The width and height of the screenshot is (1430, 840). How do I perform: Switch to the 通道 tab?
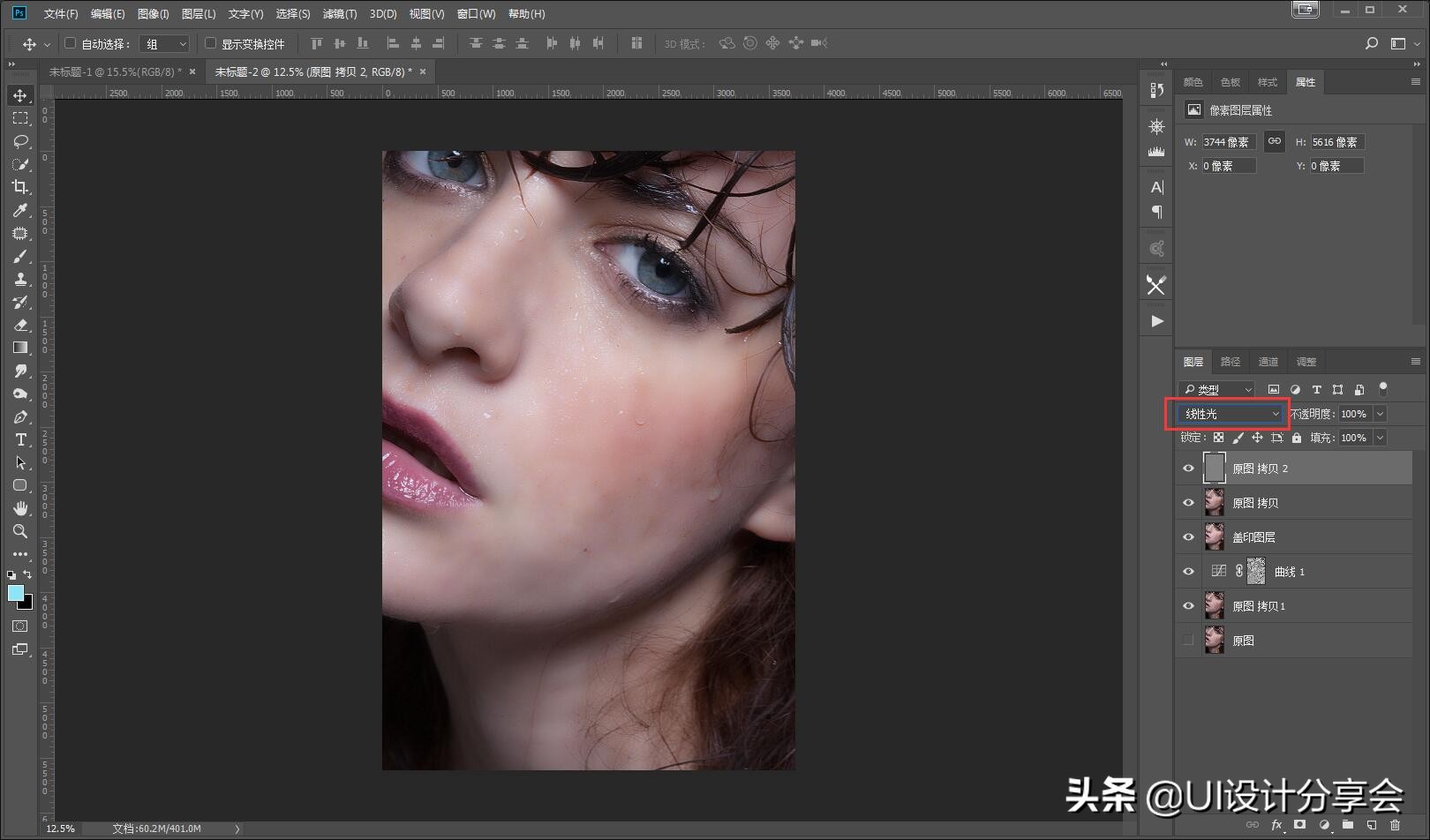(x=1268, y=362)
